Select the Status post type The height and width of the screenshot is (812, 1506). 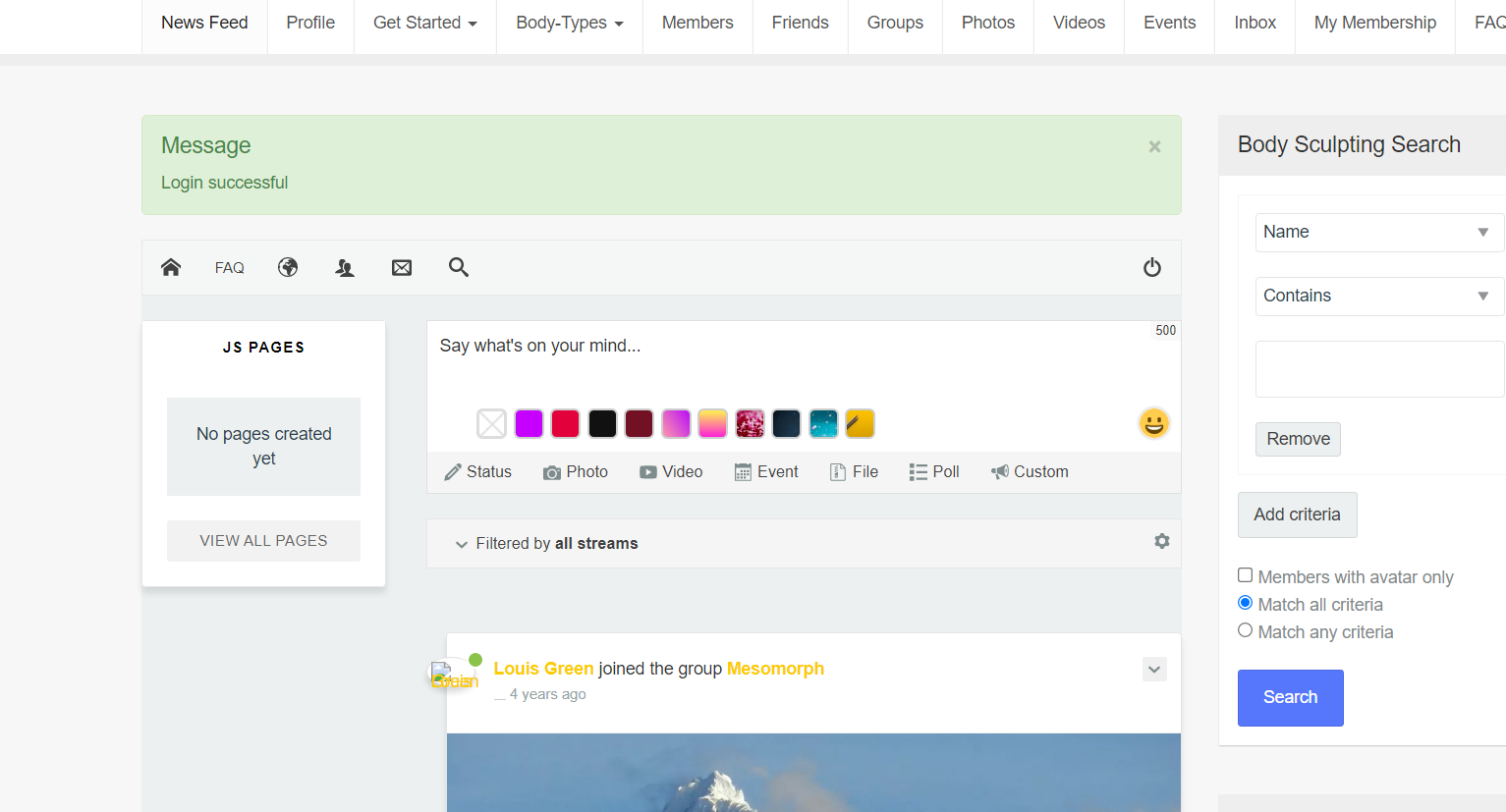[x=478, y=472]
